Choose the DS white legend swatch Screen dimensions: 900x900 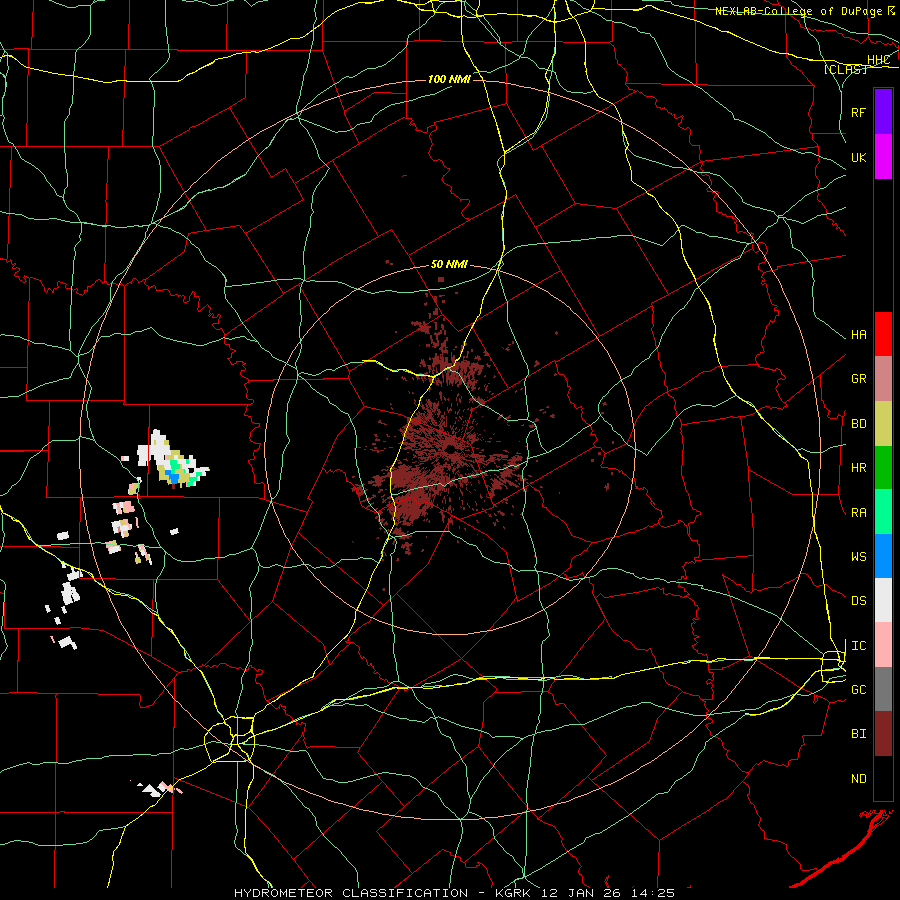883,600
